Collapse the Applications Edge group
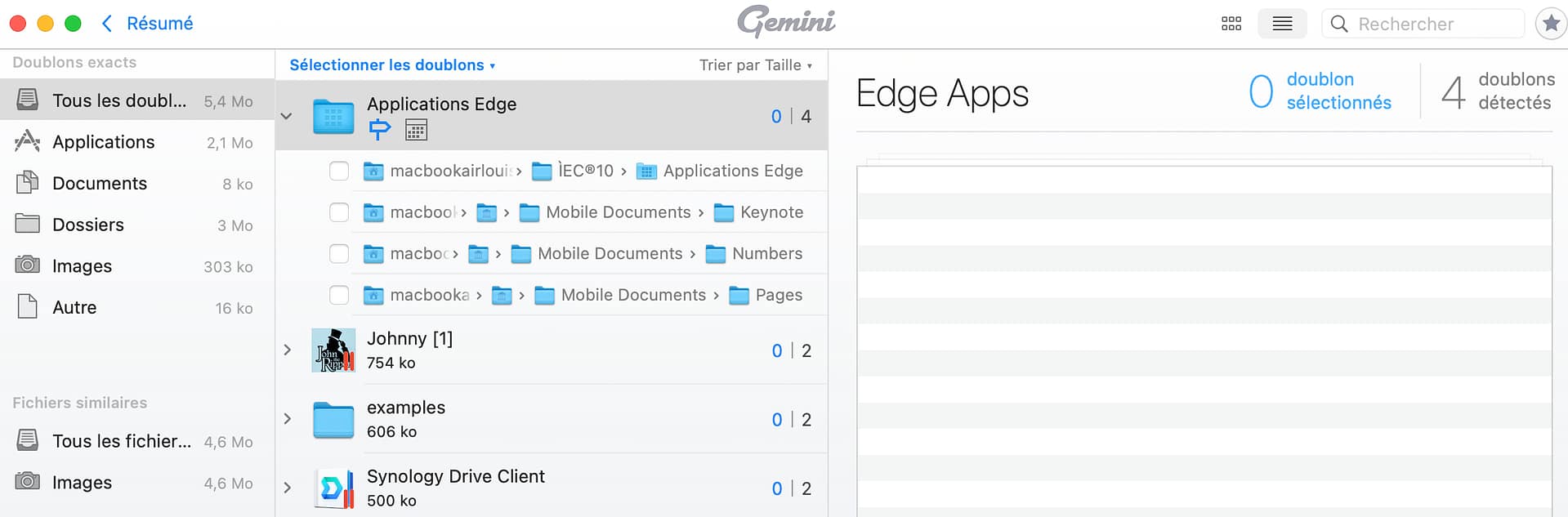This screenshot has height=517, width=1568. (287, 116)
